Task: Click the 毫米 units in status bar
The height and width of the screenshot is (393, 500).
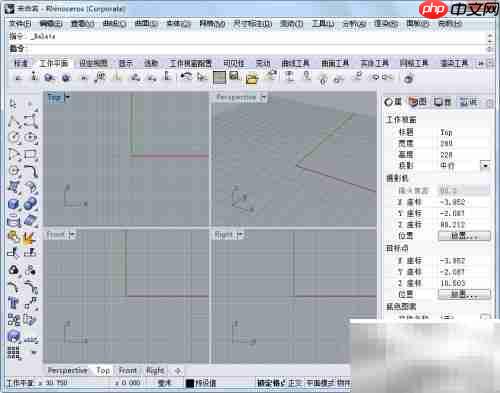Action: (x=164, y=383)
